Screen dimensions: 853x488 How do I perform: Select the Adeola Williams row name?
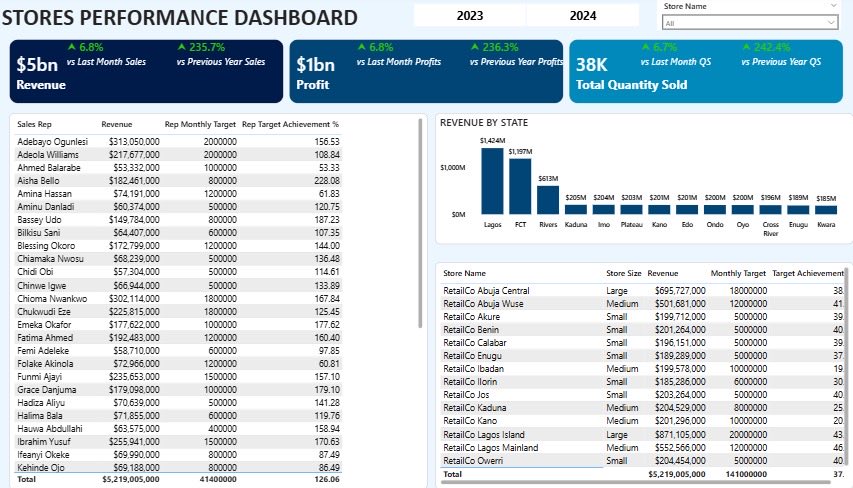48,155
